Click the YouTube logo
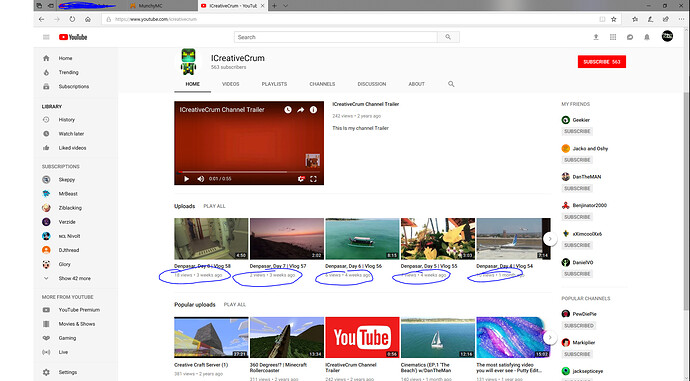 pyautogui.click(x=73, y=37)
